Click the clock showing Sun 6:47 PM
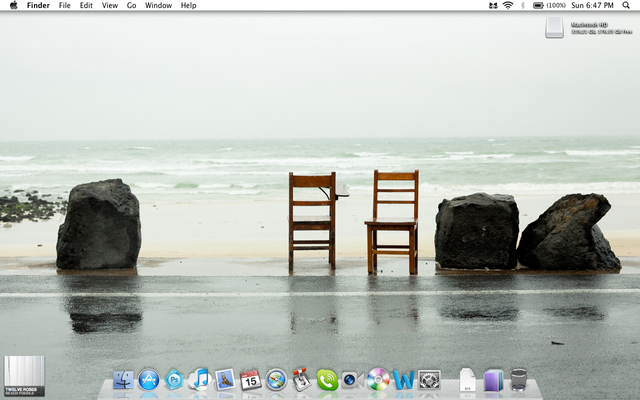This screenshot has width=640, height=400. coord(591,6)
